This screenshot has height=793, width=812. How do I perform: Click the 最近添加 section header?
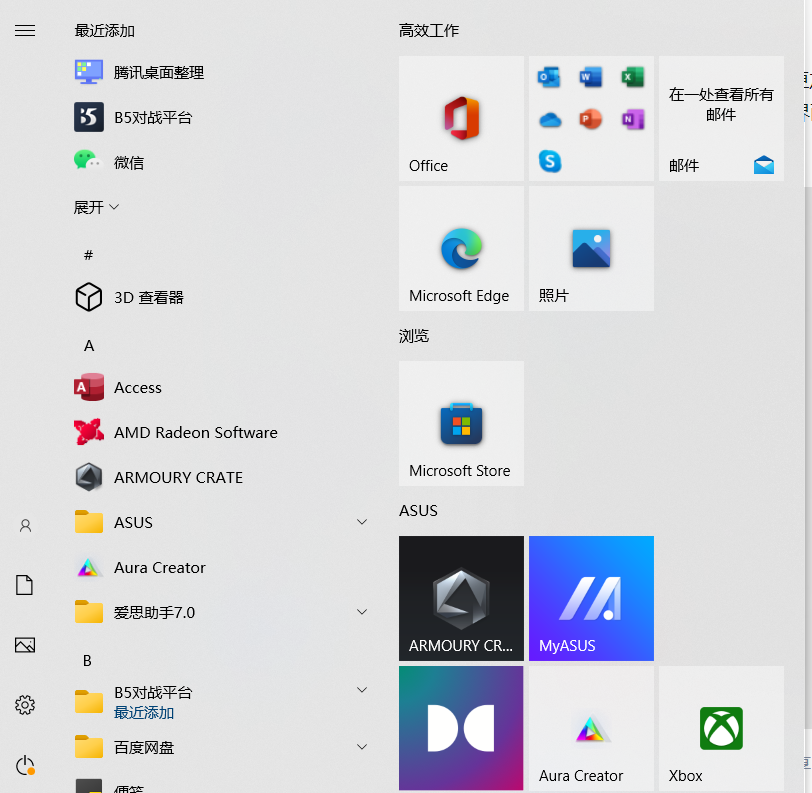105,31
